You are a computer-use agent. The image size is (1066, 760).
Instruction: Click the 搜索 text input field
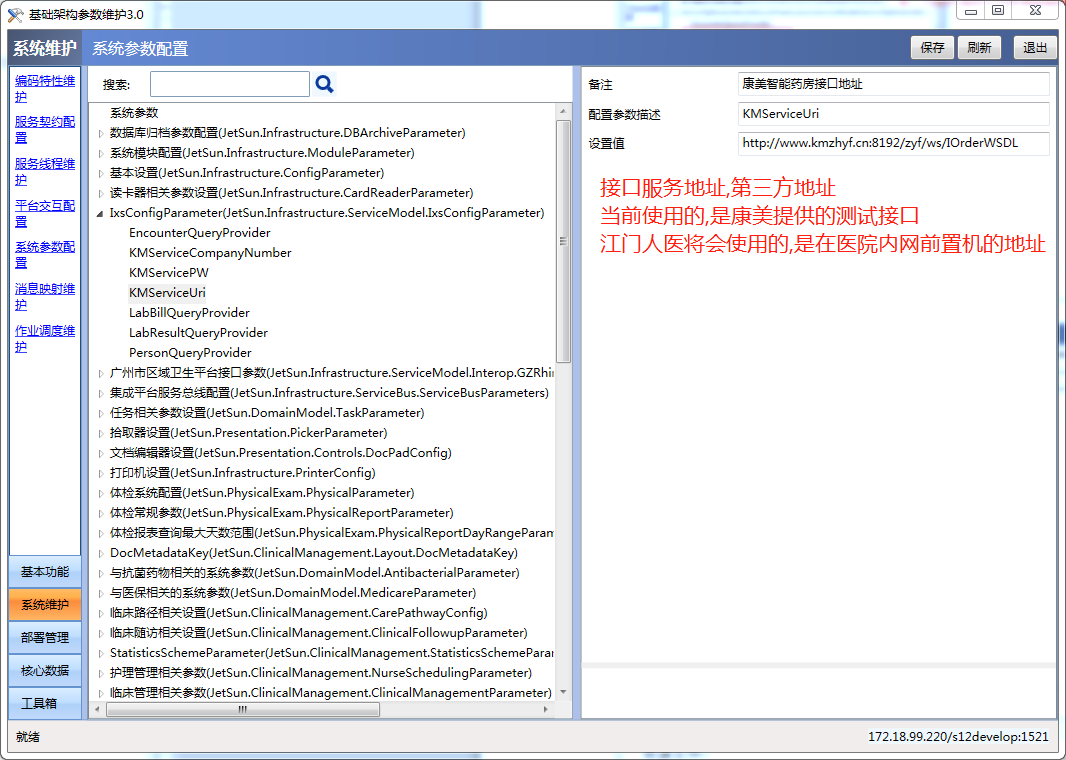(x=230, y=84)
